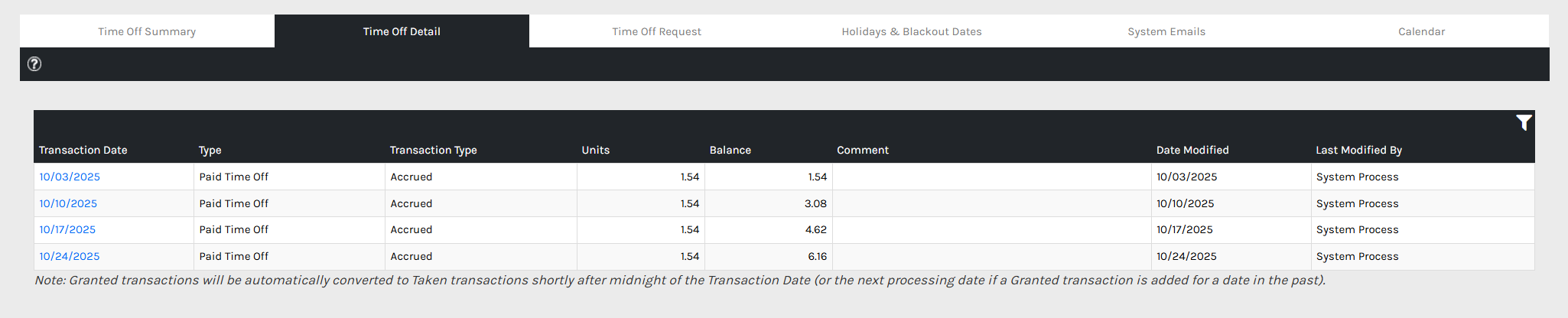This screenshot has height=318, width=1568.
Task: Sort by Date Modified column header
Action: [1192, 150]
